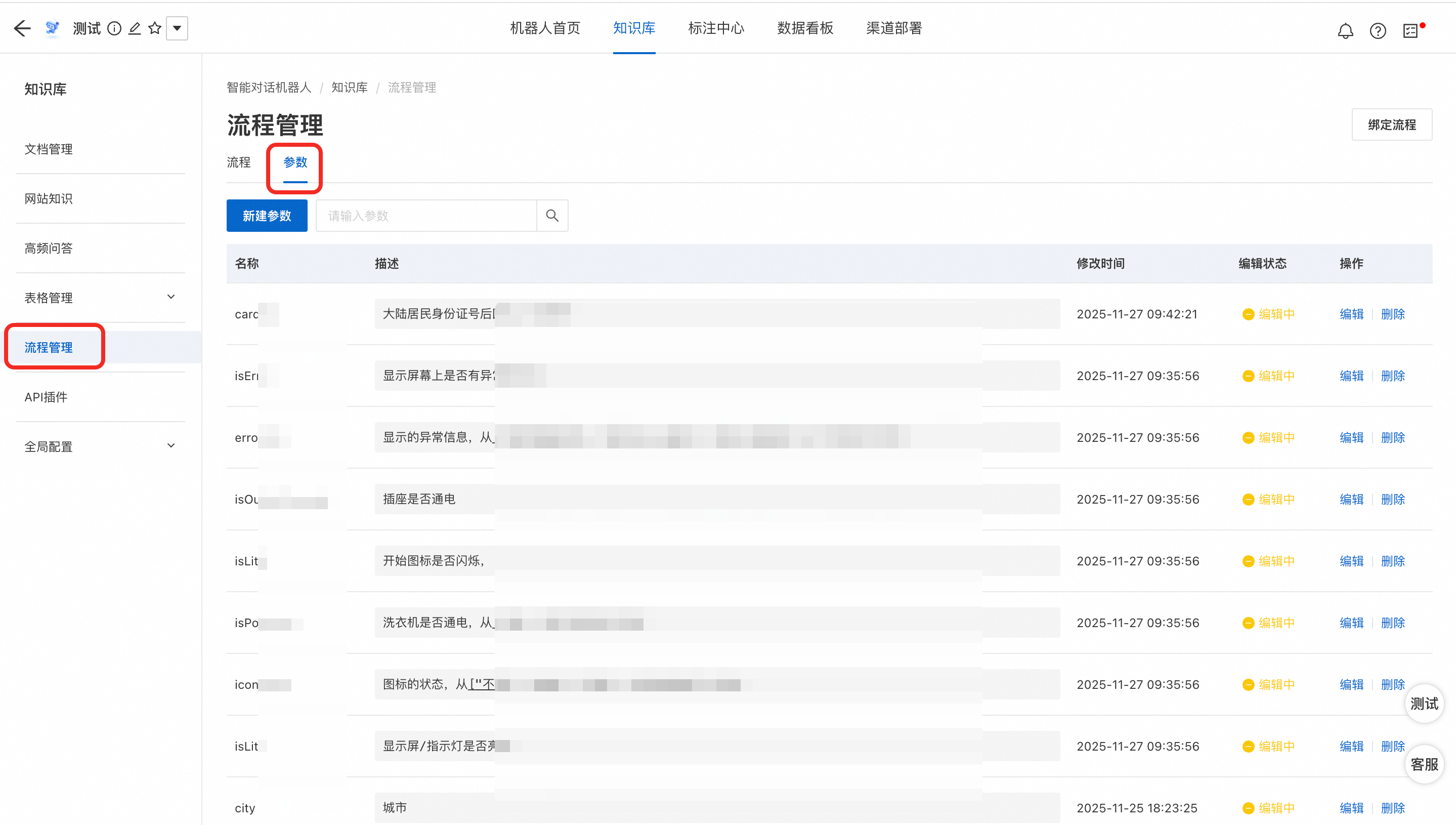Select the 参数 sub-tab
Viewport: 1456px width, 825px height.
(x=295, y=162)
